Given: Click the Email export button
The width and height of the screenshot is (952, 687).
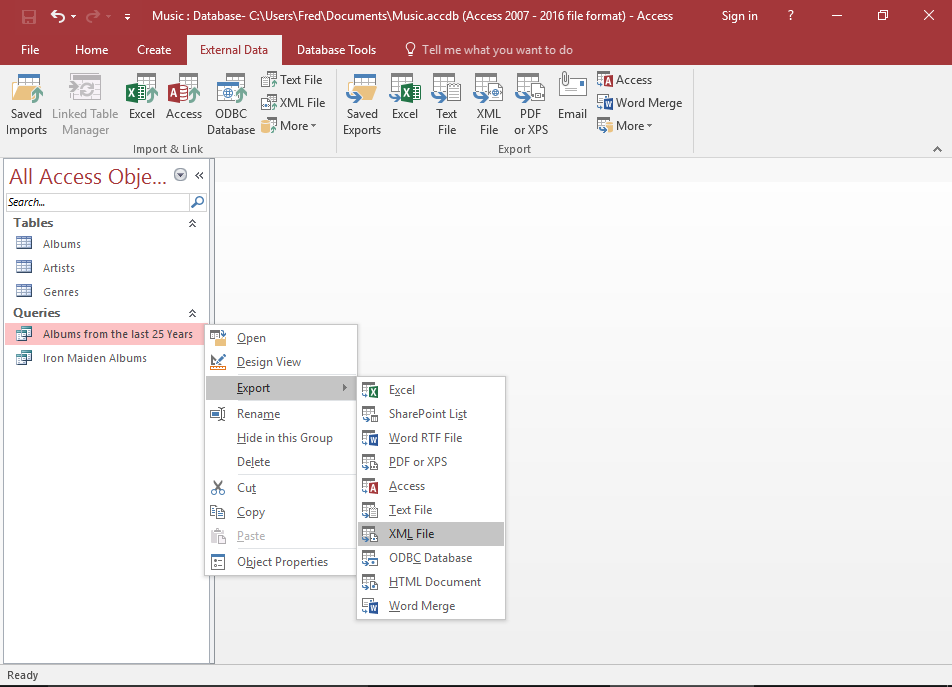Looking at the screenshot, I should click(572, 97).
